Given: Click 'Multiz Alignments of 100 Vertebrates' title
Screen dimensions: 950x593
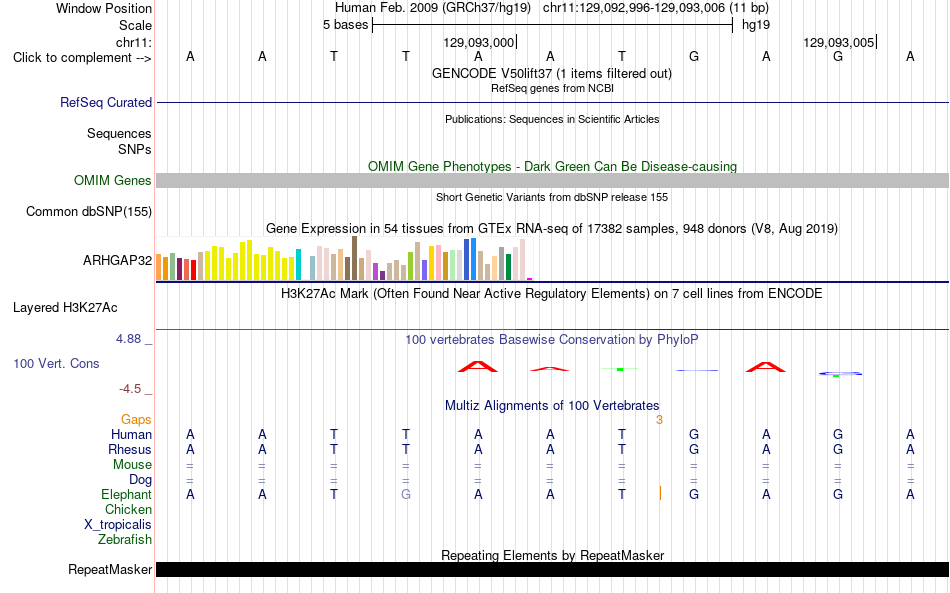Looking at the screenshot, I should click(x=552, y=406).
